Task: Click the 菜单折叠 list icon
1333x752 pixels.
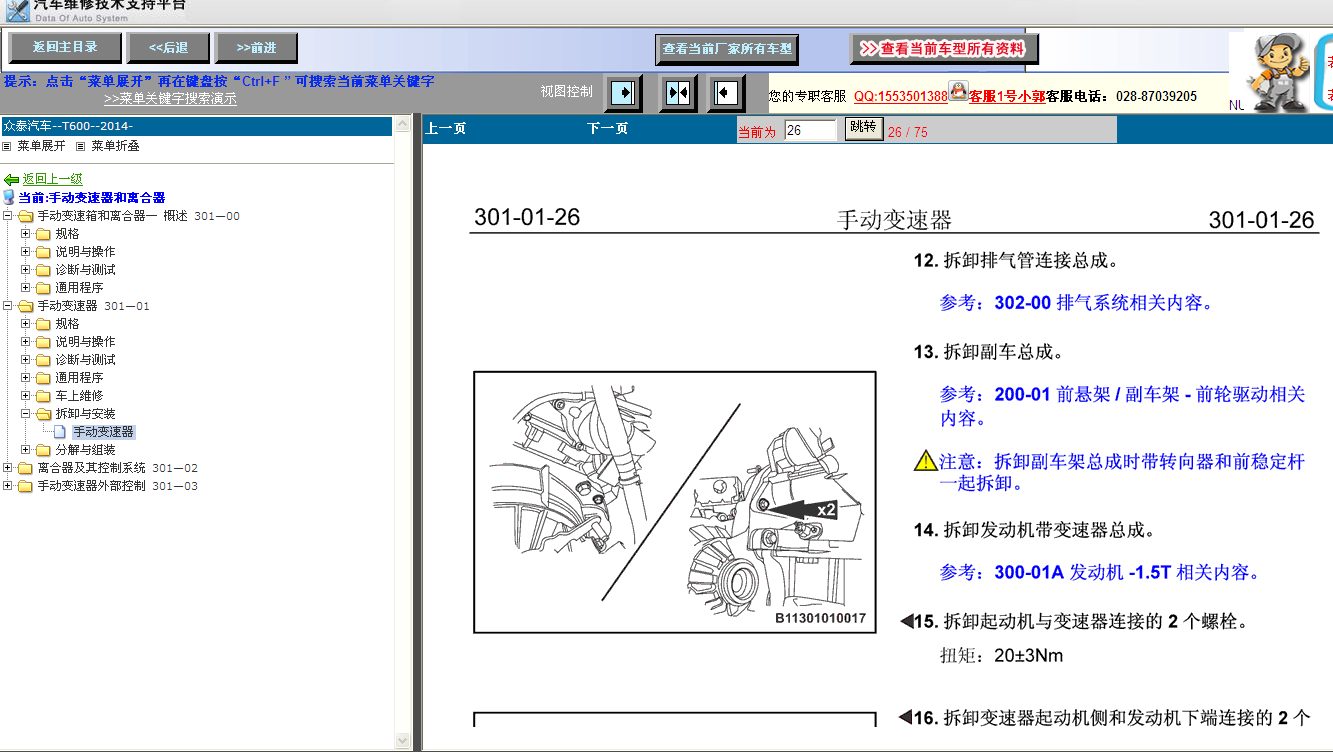Action: (81, 146)
